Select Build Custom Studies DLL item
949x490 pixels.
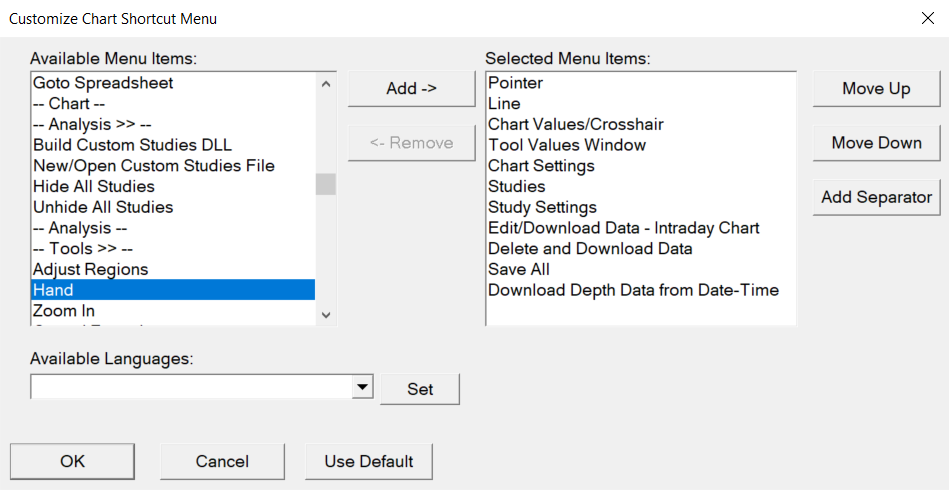pos(132,145)
